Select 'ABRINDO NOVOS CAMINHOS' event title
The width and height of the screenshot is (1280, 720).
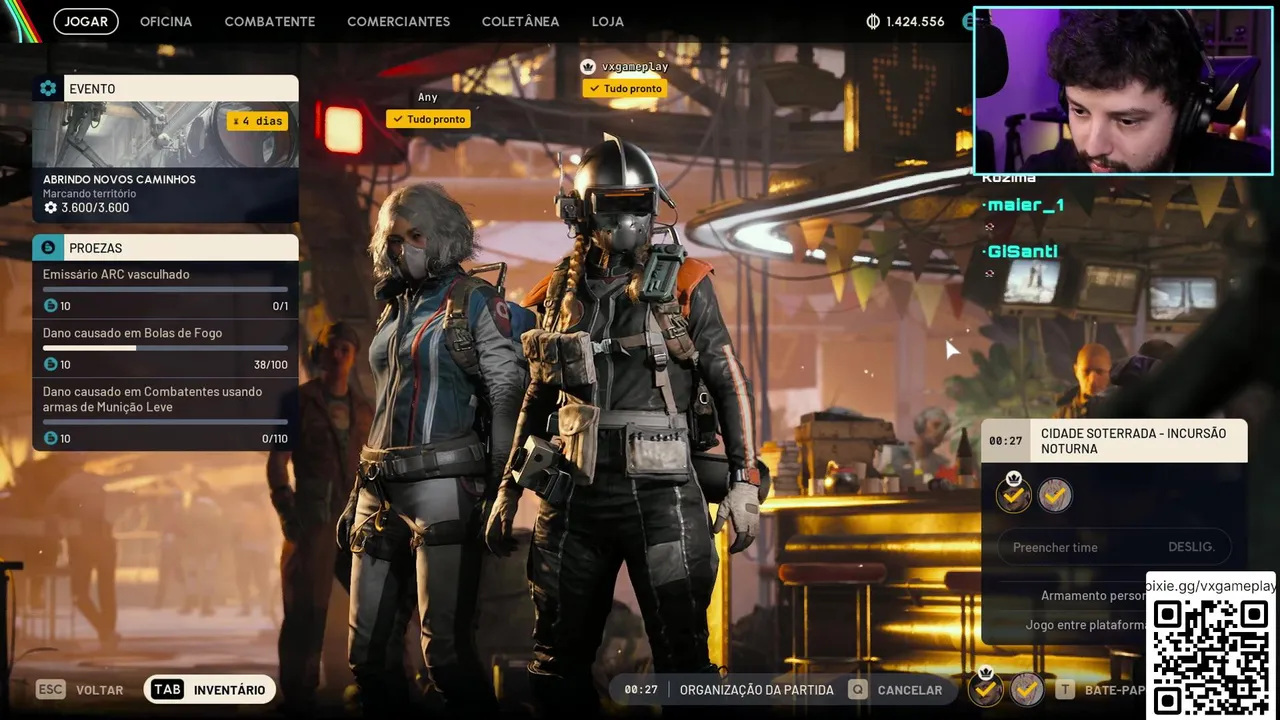pos(119,180)
